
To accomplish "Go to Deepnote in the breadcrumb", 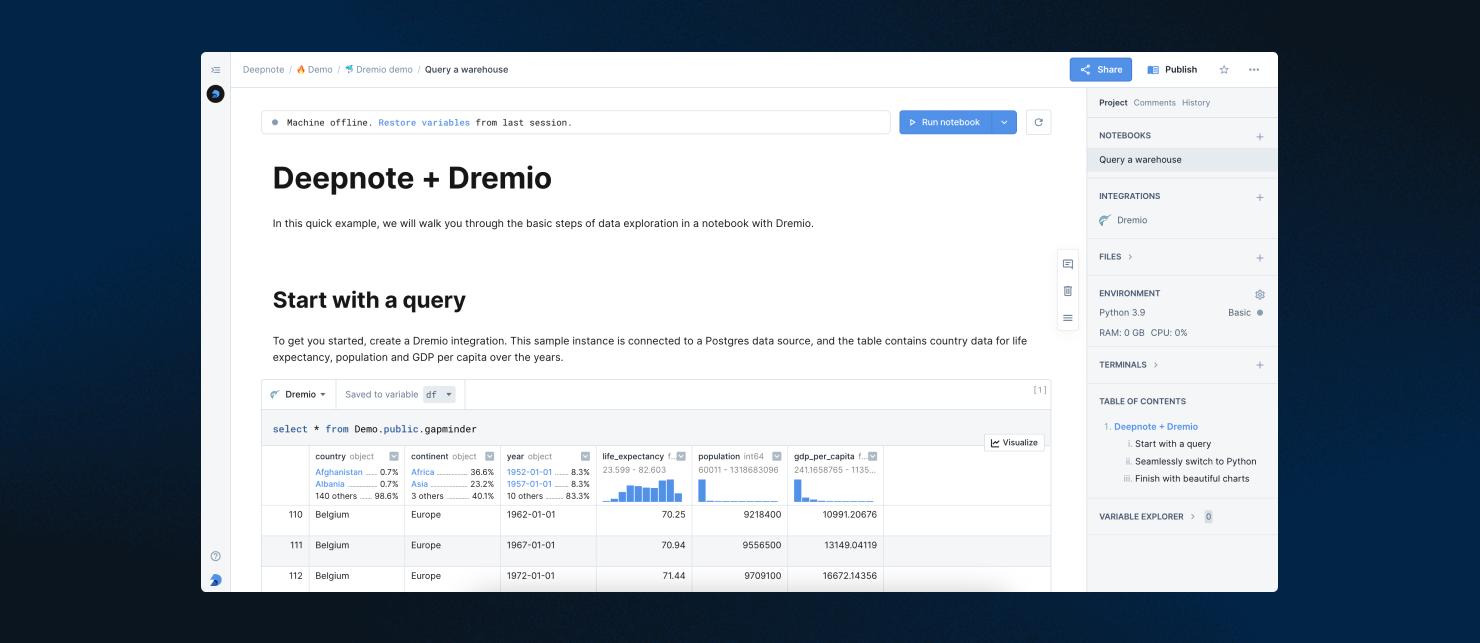I will [x=263, y=70].
